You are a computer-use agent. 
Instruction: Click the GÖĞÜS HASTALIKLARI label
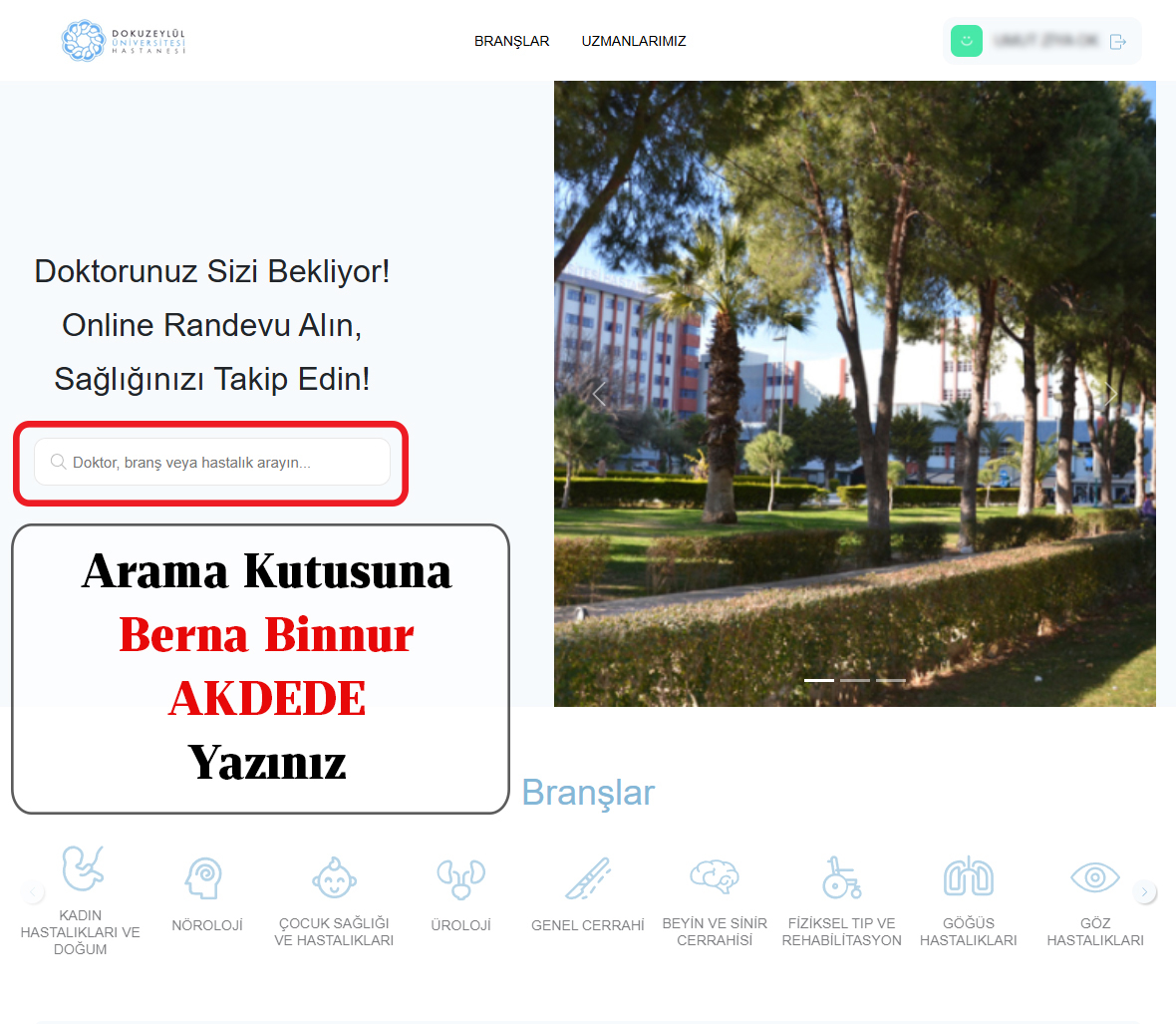click(x=969, y=931)
